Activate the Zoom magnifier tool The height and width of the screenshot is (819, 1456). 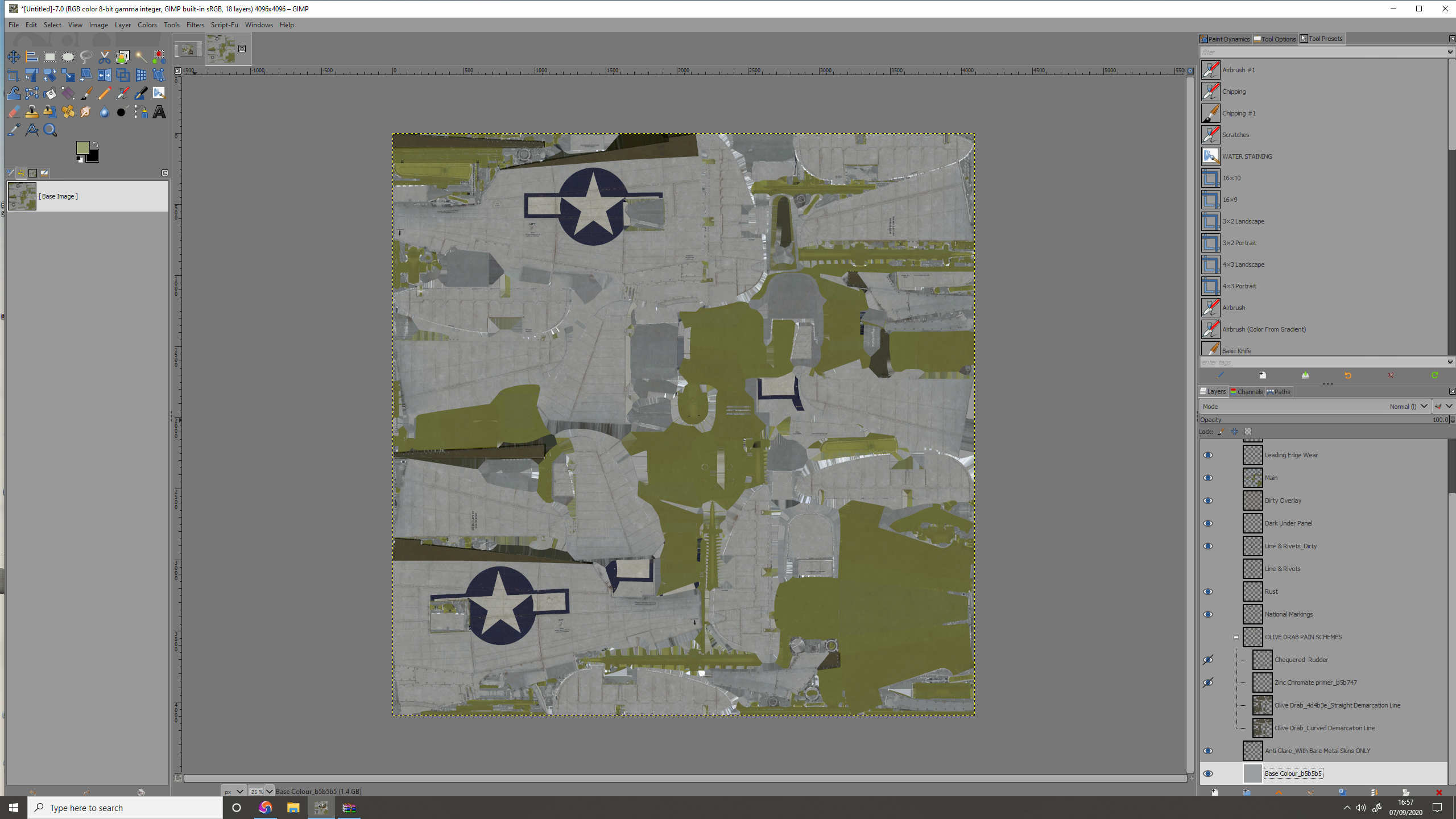pyautogui.click(x=50, y=130)
